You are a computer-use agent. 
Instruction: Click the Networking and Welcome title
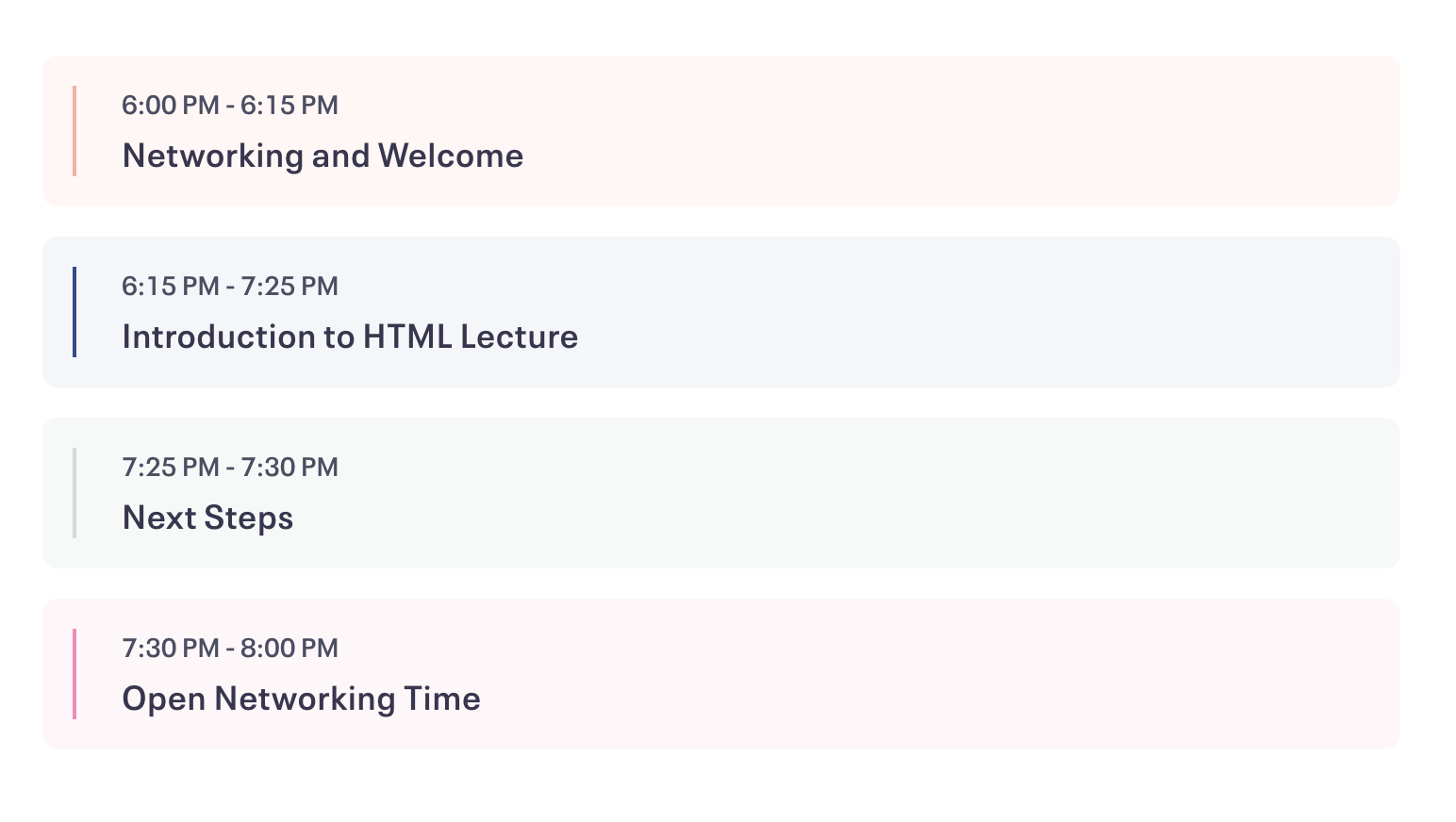323,156
